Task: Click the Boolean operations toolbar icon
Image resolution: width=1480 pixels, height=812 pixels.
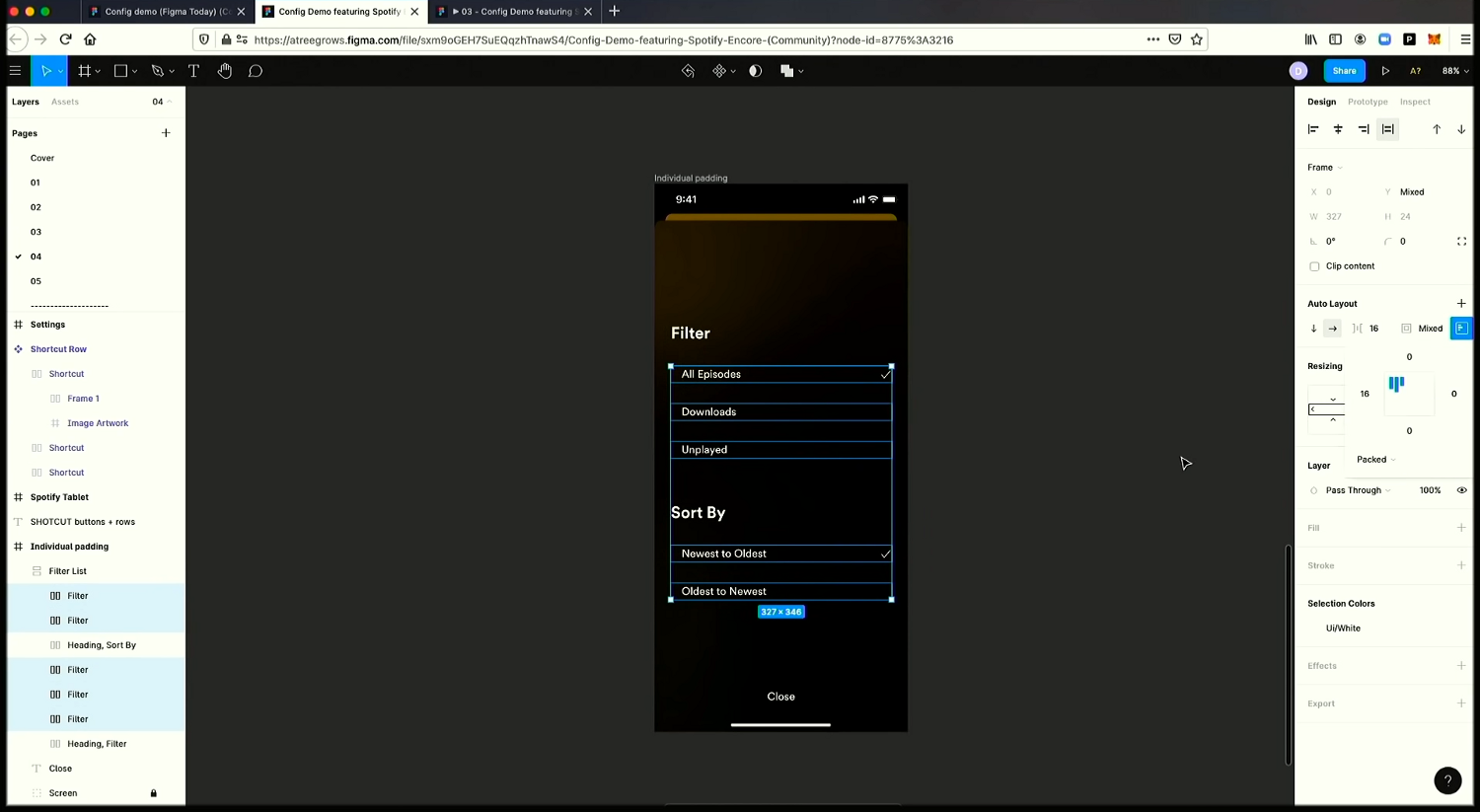Action: click(787, 71)
